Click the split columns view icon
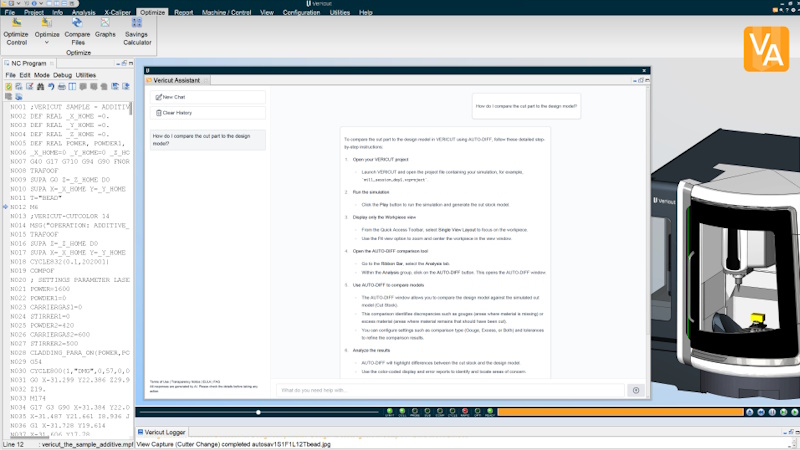The width and height of the screenshot is (800, 450). coord(72,87)
